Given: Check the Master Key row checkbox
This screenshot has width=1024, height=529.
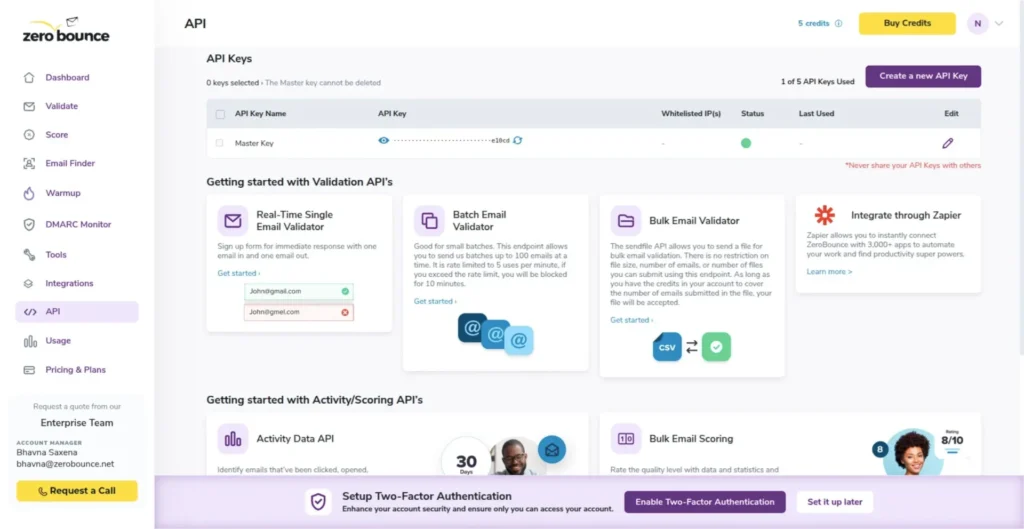Looking at the screenshot, I should [x=219, y=143].
